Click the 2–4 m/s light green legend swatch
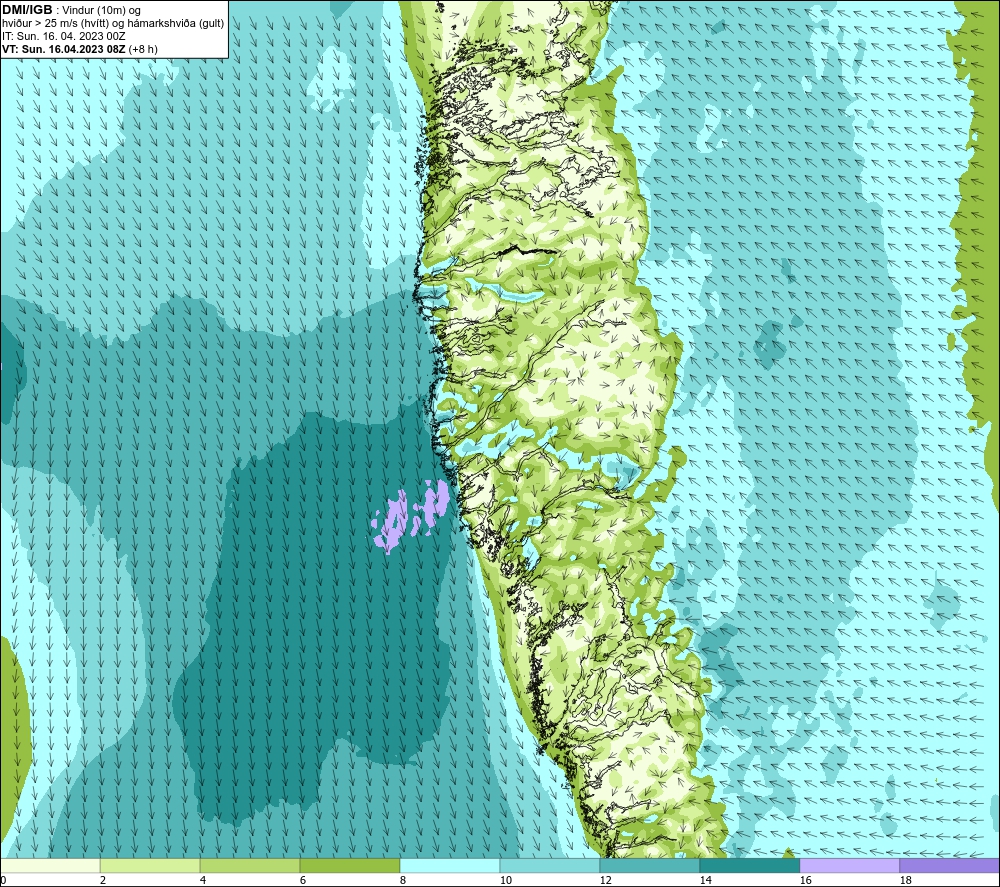This screenshot has width=1000, height=887. (x=150, y=865)
